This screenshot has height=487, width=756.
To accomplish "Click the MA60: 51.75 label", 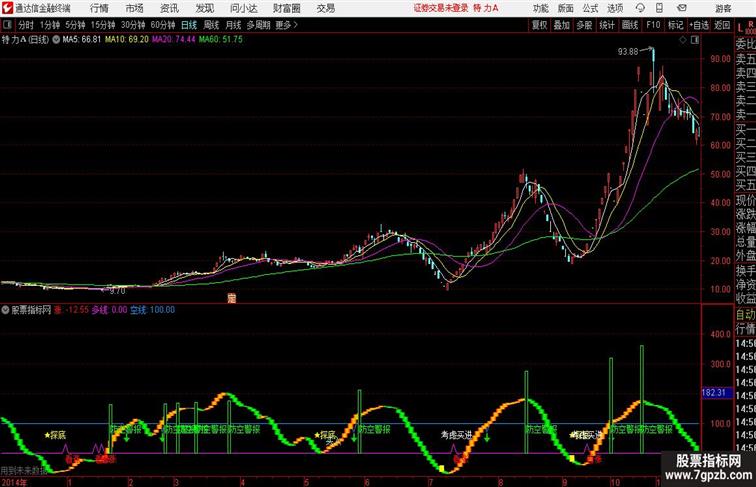I will [221, 40].
